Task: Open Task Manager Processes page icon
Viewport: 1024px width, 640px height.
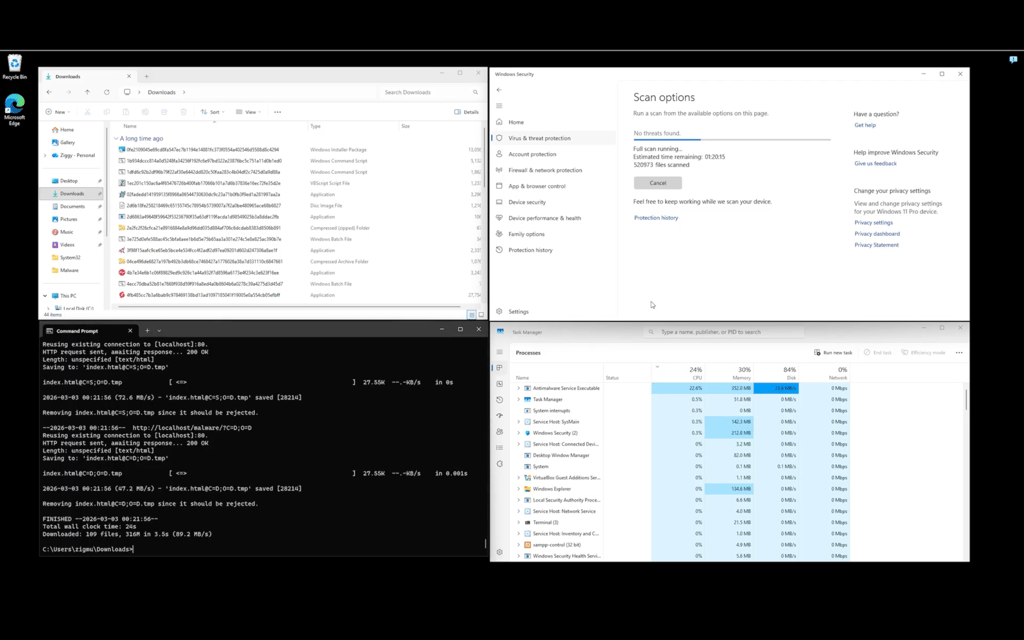Action: click(500, 368)
